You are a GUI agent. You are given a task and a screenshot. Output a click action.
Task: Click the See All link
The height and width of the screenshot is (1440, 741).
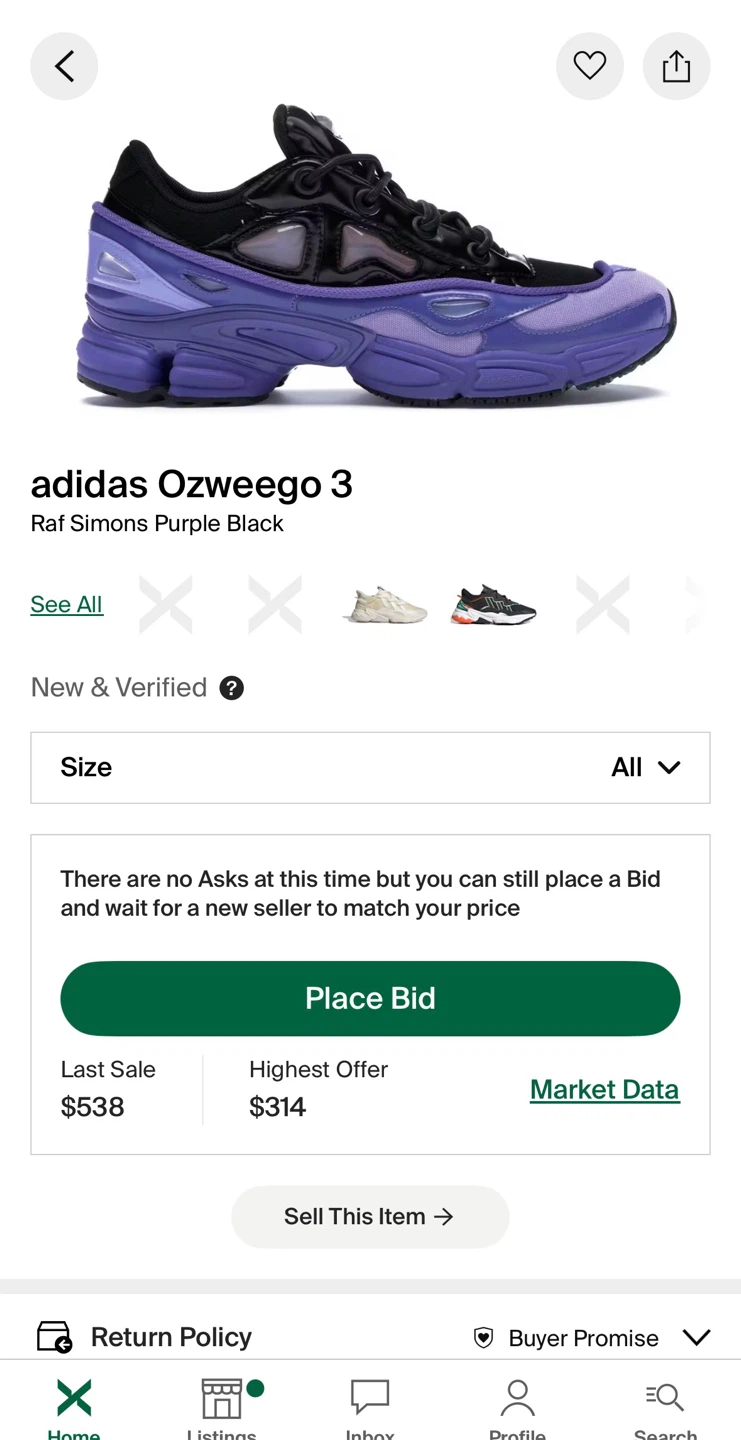pyautogui.click(x=67, y=604)
